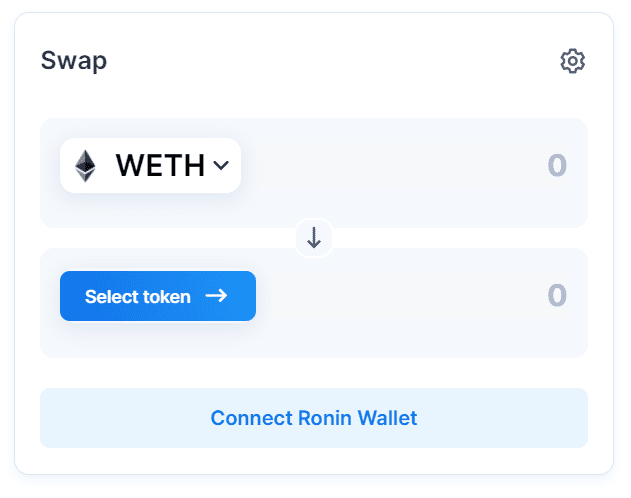Screen dimensions: 631x498
Task: Expand the chevron next to WETH
Action: [x=221, y=166]
